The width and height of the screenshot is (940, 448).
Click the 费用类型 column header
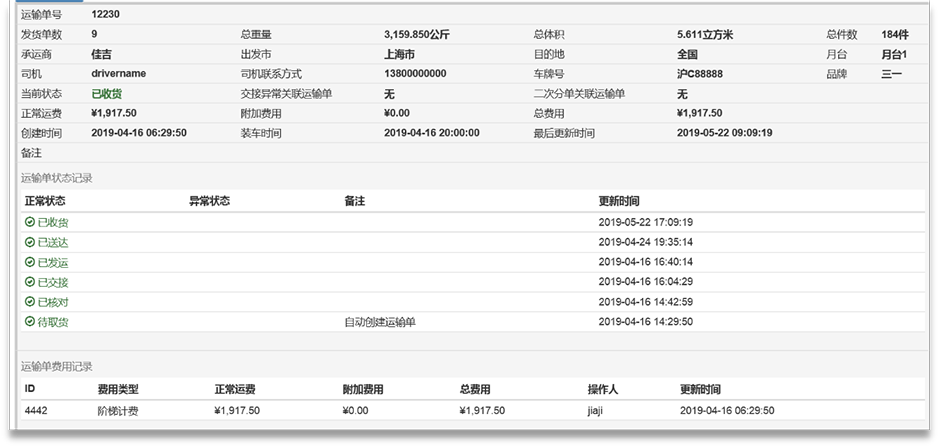pyautogui.click(x=117, y=389)
